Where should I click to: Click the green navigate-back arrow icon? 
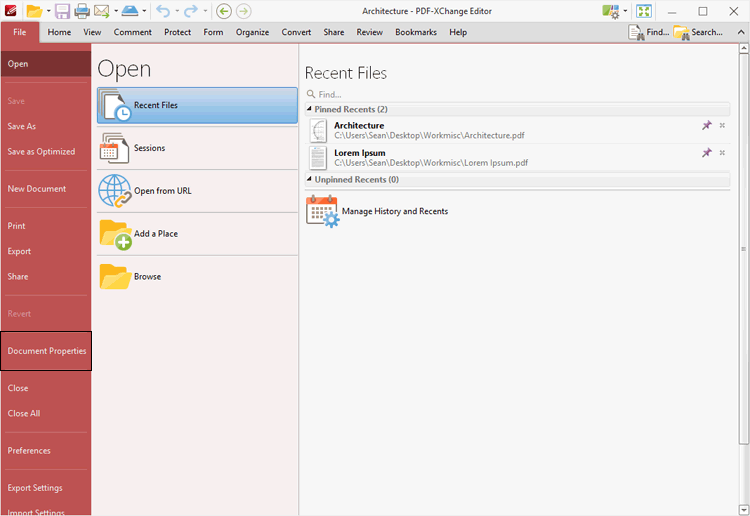pos(224,11)
